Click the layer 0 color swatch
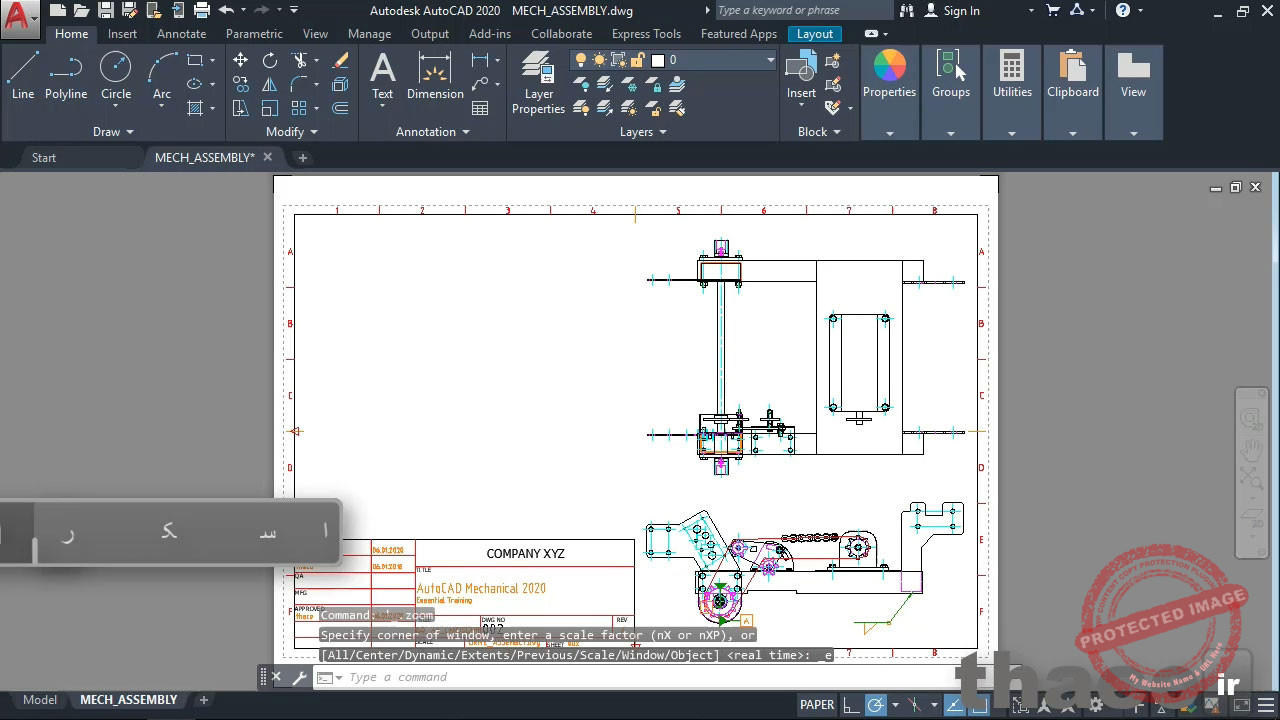 coord(658,60)
